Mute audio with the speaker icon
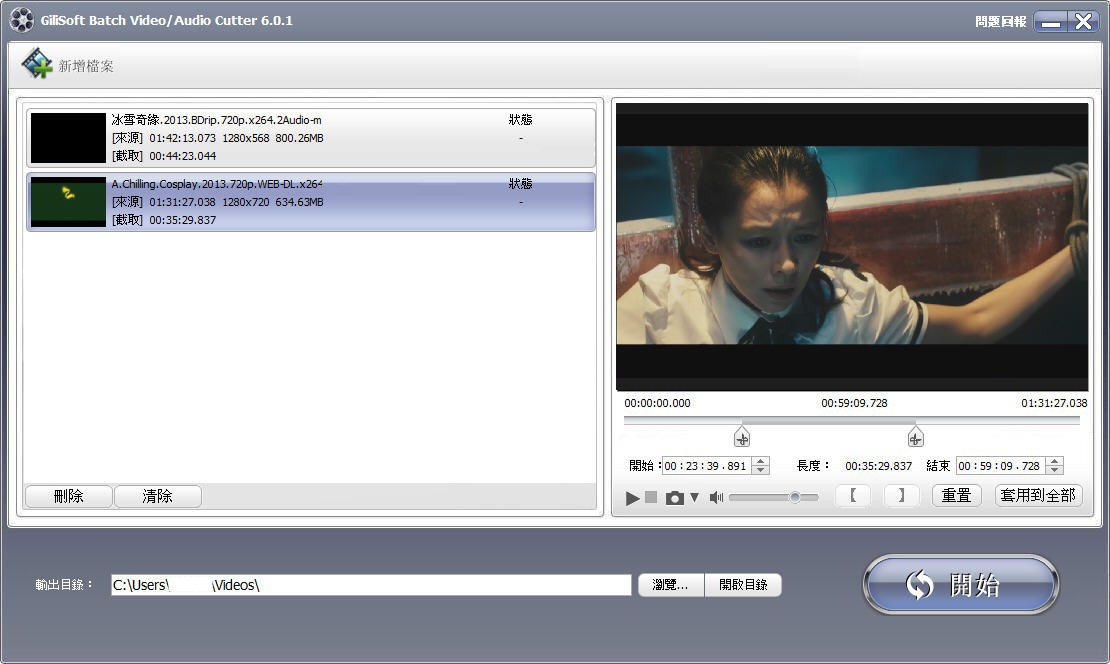Screen dimensions: 1110x664 coord(716,498)
